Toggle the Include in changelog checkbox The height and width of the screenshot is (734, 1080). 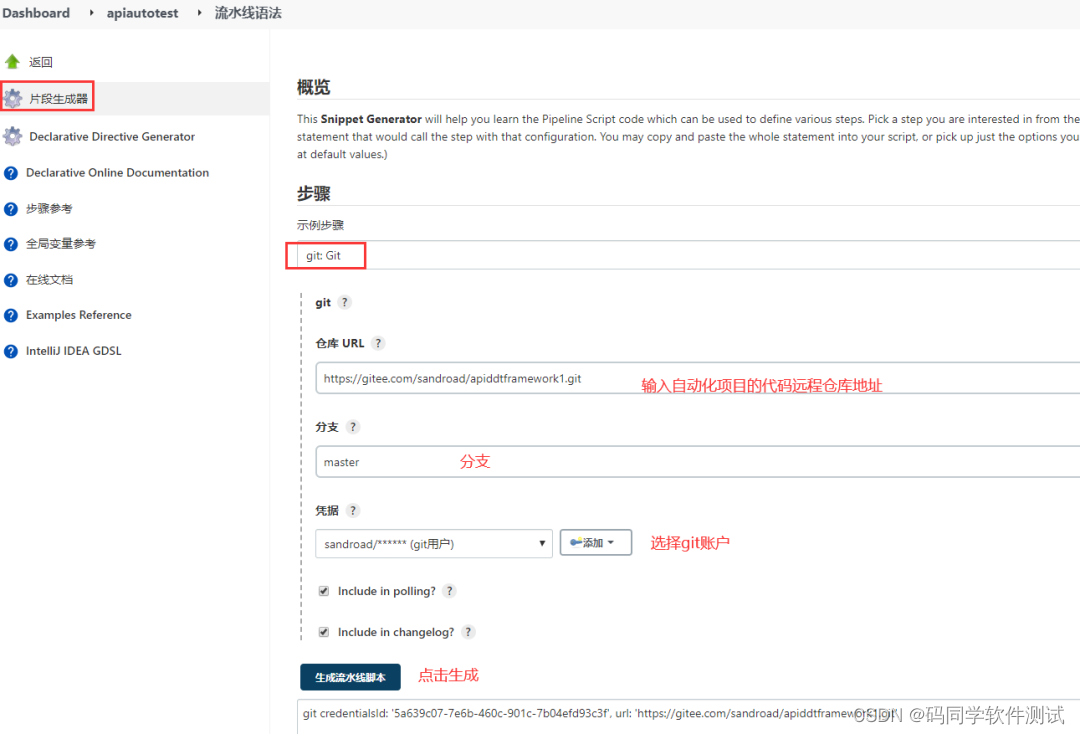324,632
